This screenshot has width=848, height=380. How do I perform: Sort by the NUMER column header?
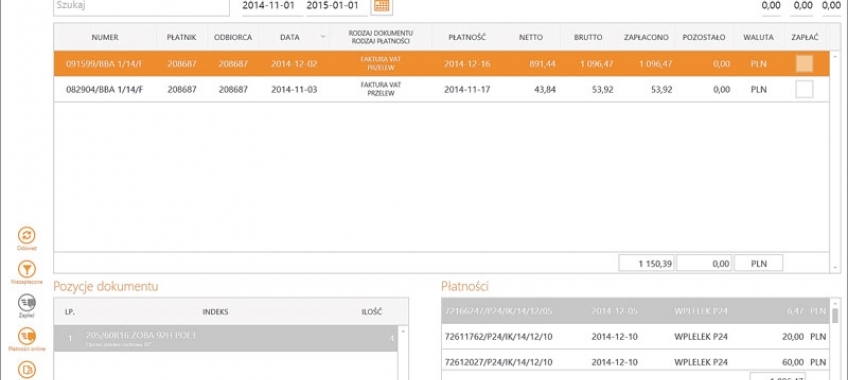tap(105, 37)
